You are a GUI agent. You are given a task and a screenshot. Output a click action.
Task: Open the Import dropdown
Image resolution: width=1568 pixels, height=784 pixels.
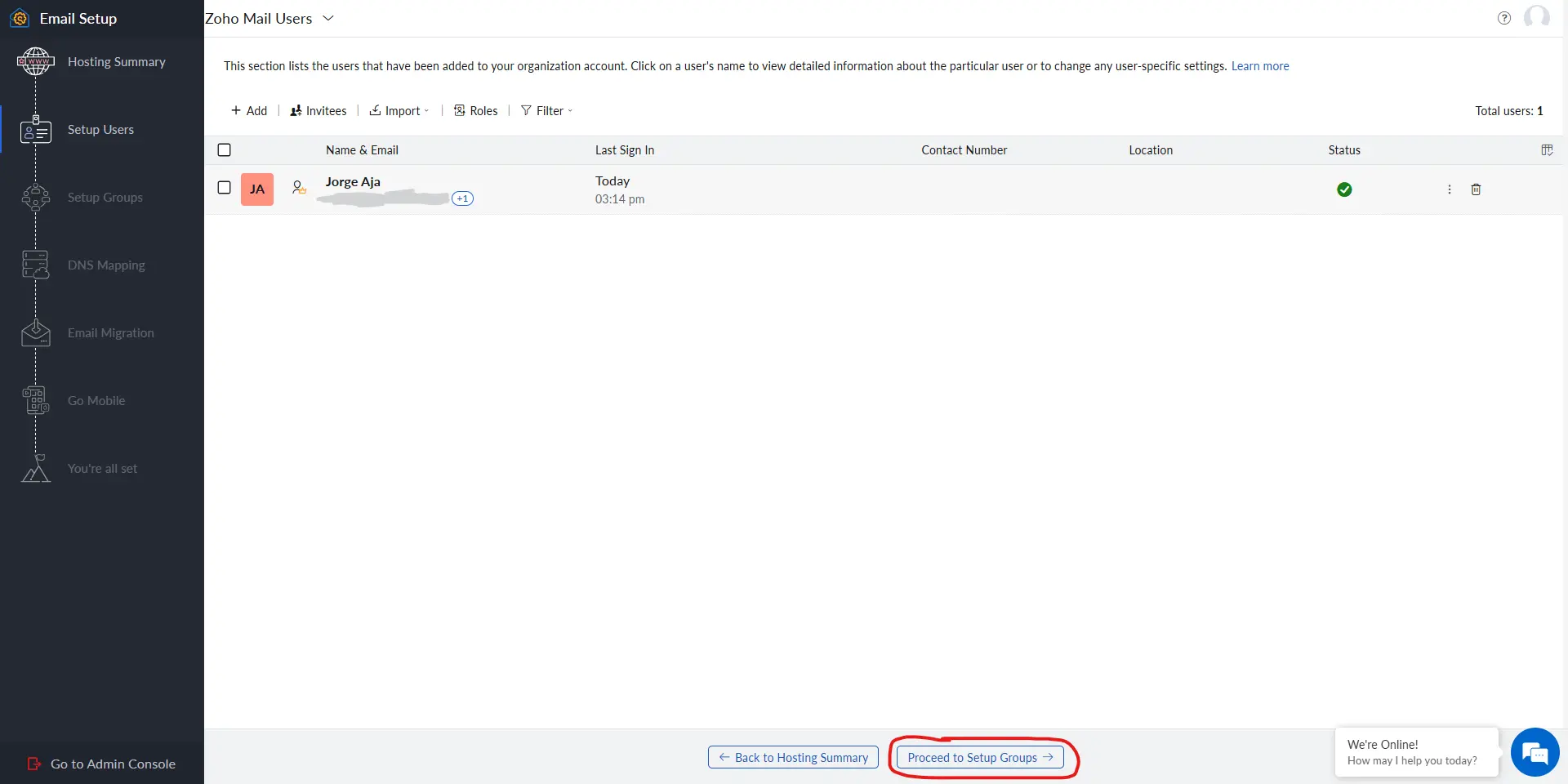tap(399, 111)
